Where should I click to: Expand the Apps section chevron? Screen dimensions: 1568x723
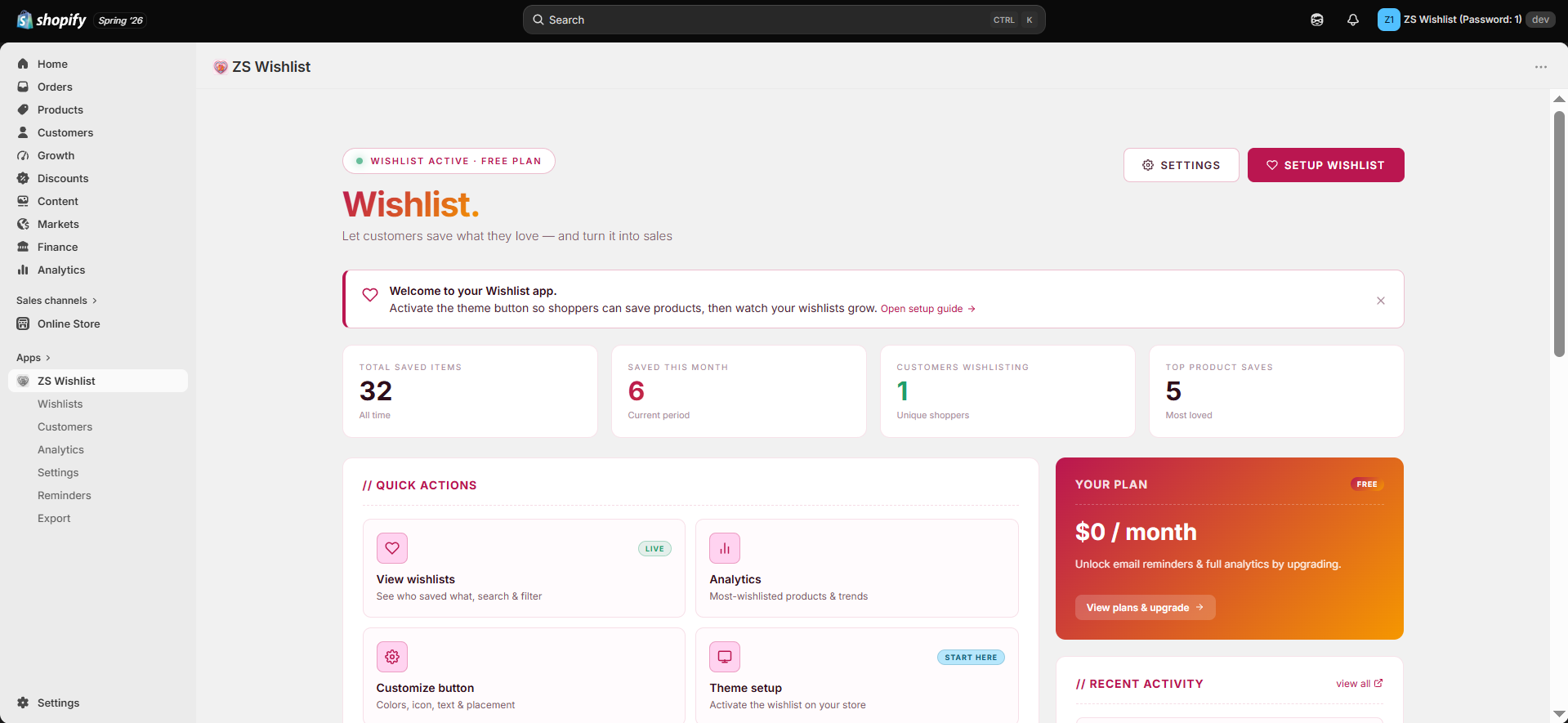[x=48, y=358]
